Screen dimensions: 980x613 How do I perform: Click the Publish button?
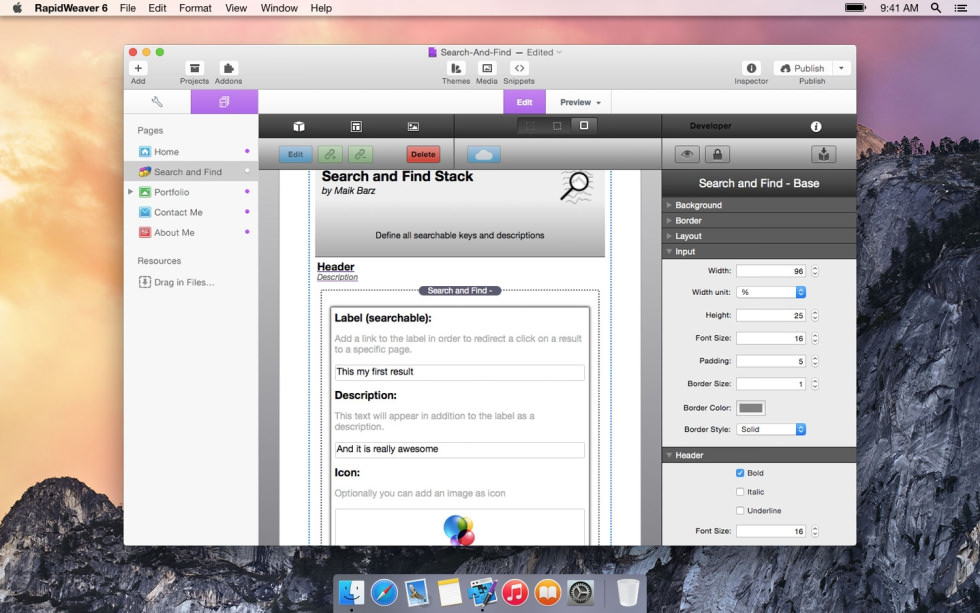803,68
